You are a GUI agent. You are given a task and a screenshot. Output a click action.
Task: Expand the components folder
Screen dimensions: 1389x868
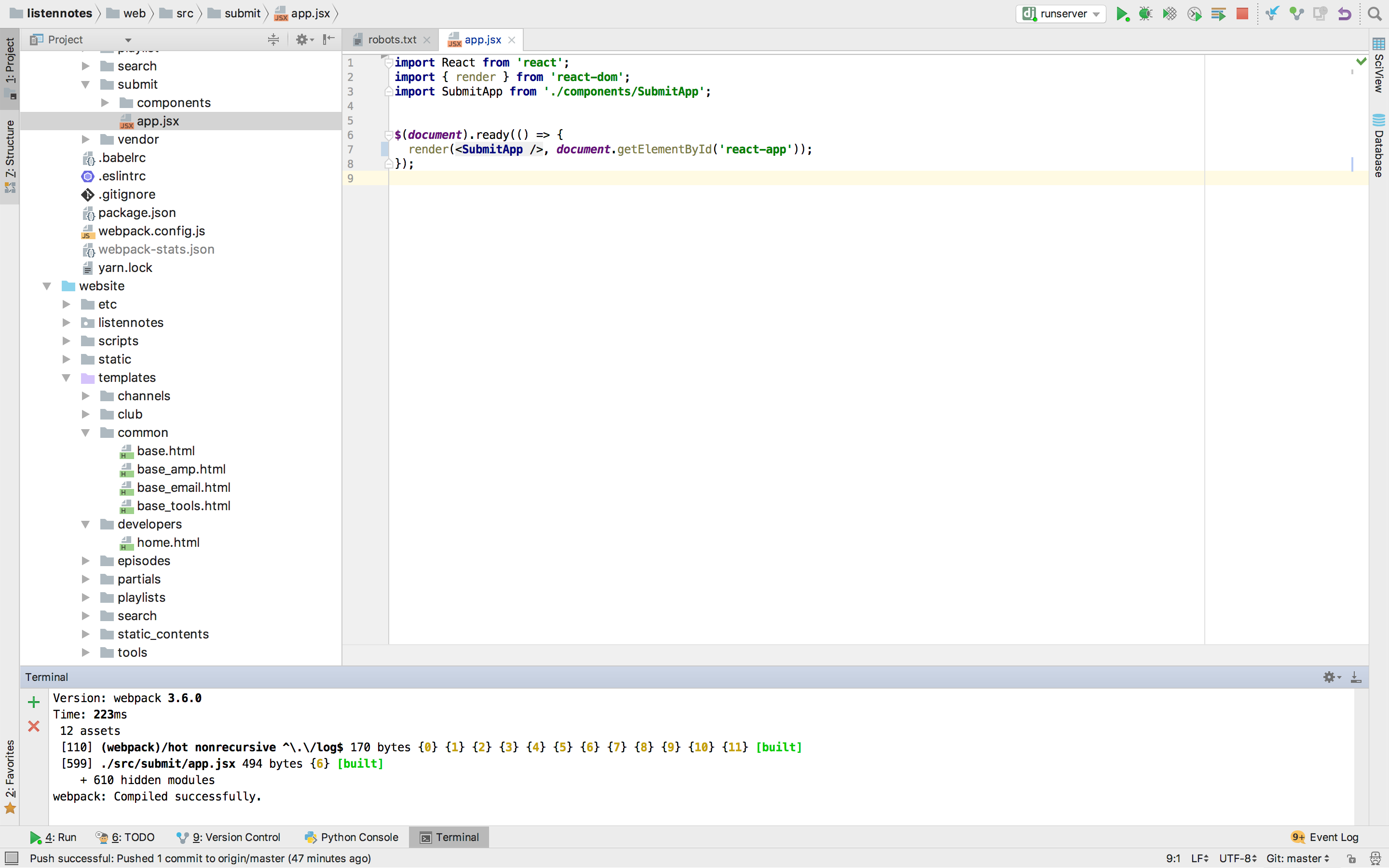[x=105, y=103]
